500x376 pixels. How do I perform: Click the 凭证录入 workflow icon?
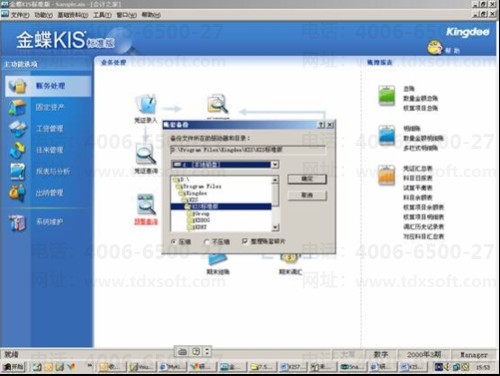click(x=146, y=104)
